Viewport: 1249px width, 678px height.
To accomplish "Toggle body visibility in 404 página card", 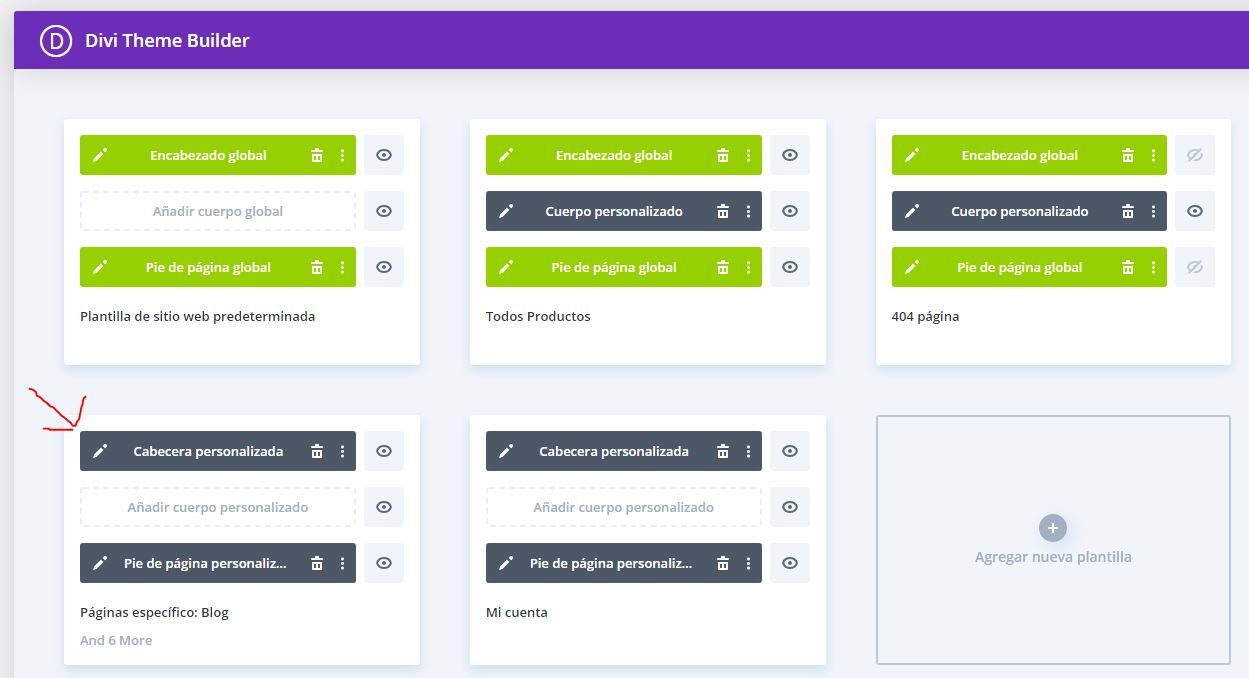I will (1195, 211).
